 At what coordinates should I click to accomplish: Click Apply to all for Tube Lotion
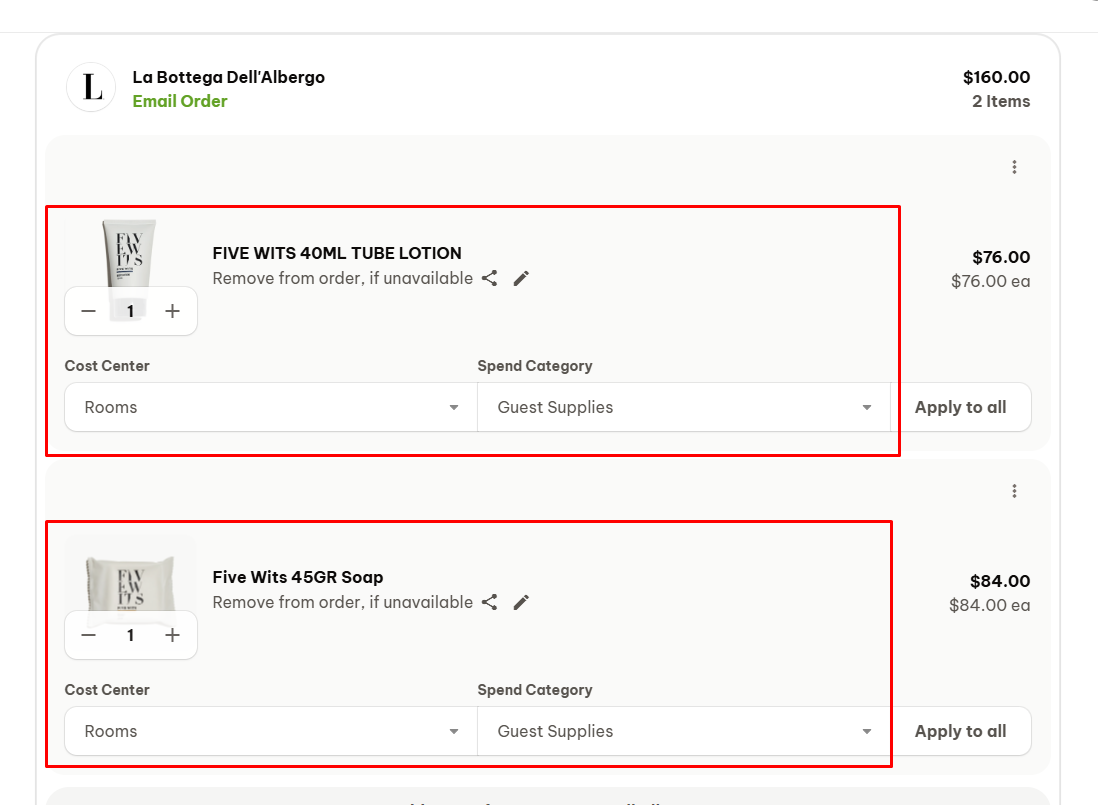coord(960,407)
